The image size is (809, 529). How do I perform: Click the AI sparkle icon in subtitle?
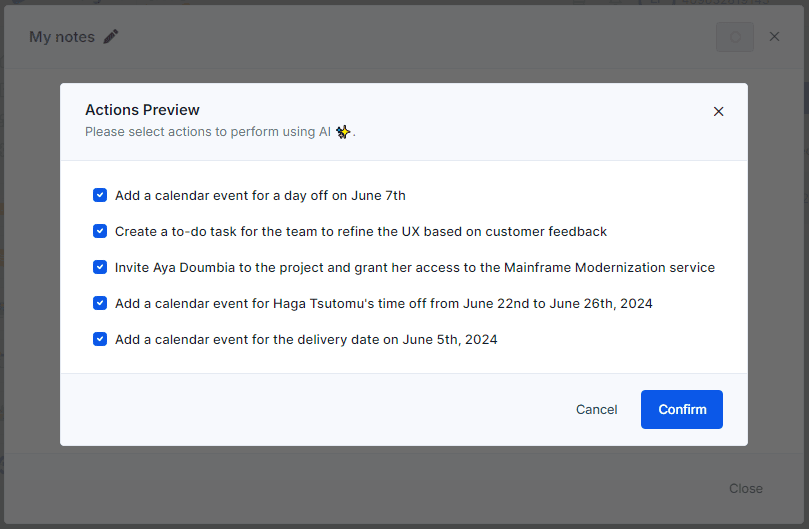point(343,132)
